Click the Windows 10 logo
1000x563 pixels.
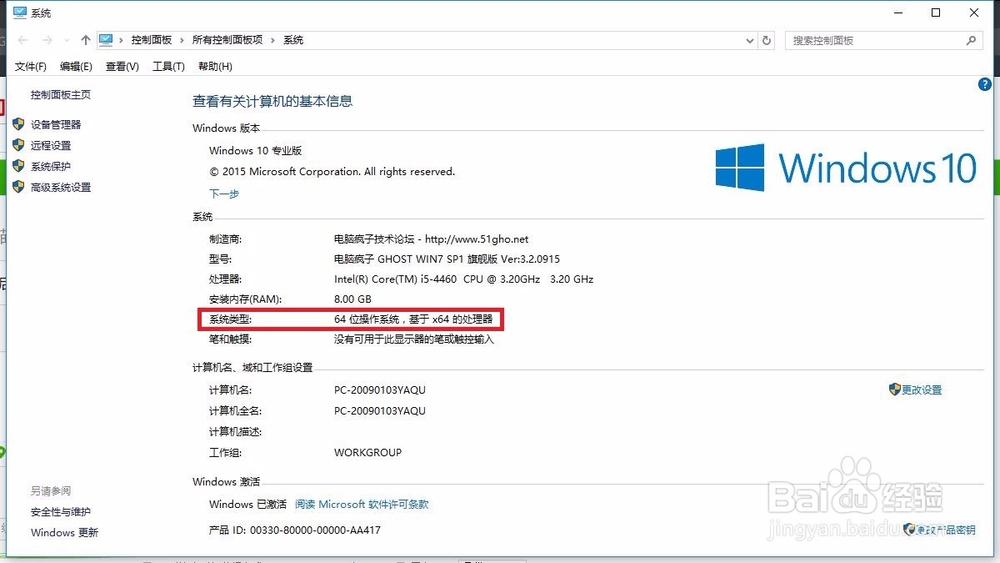tap(846, 167)
